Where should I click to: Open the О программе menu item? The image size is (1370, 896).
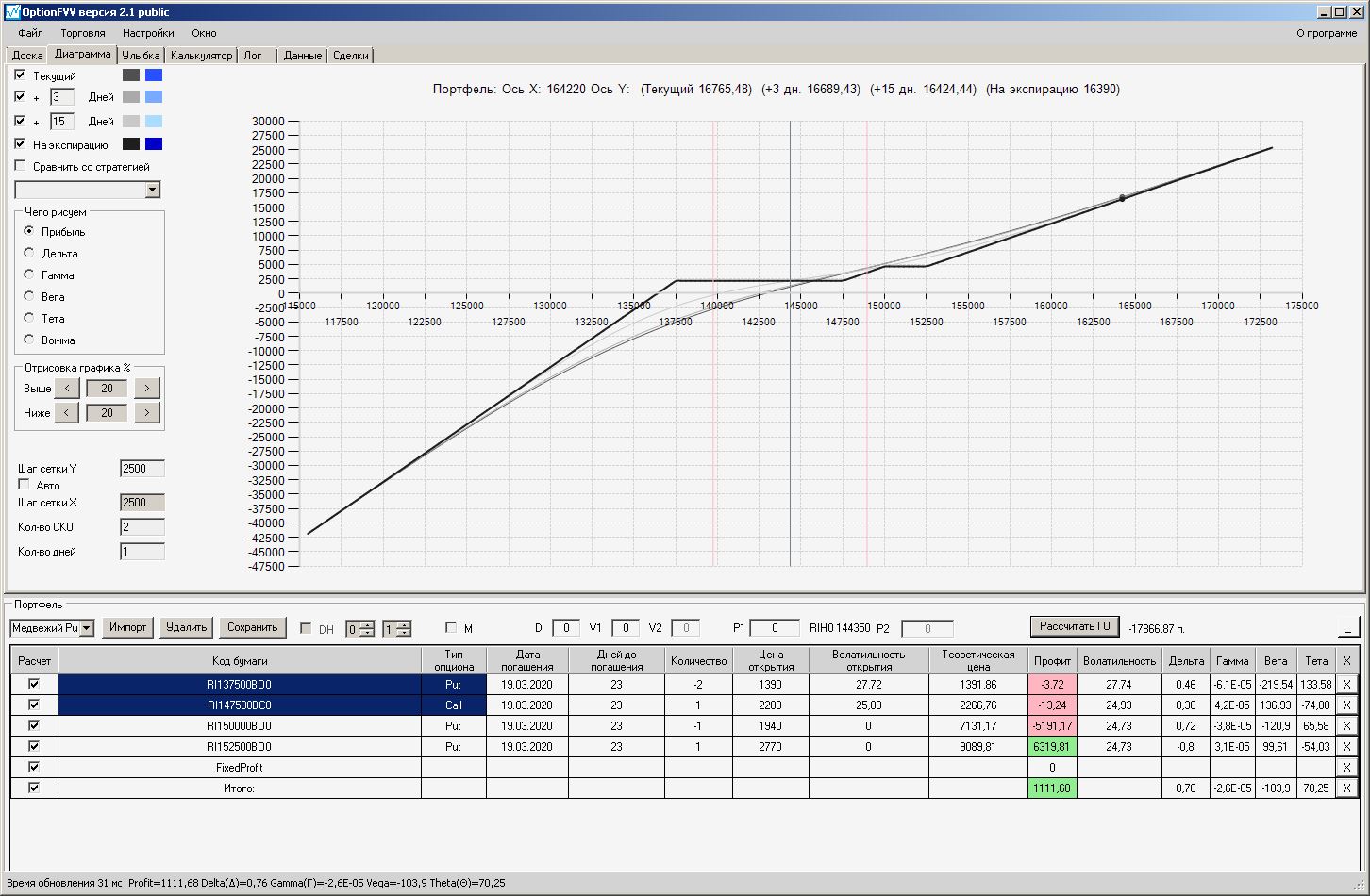pos(1327,33)
